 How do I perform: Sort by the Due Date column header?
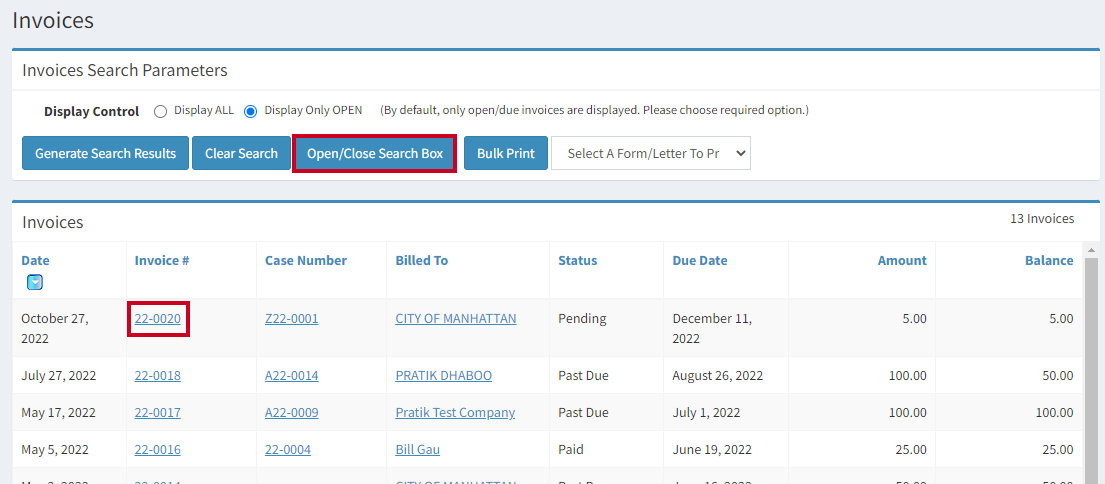tap(700, 260)
